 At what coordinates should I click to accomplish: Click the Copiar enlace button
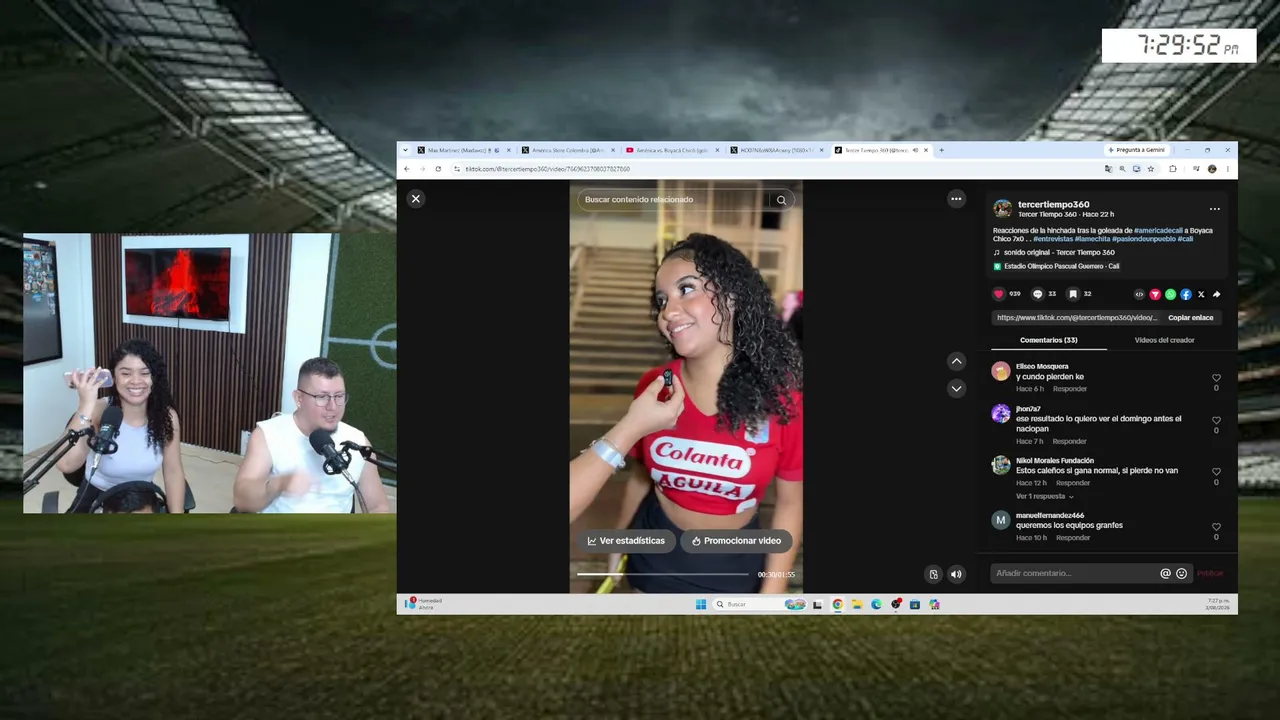click(1190, 318)
